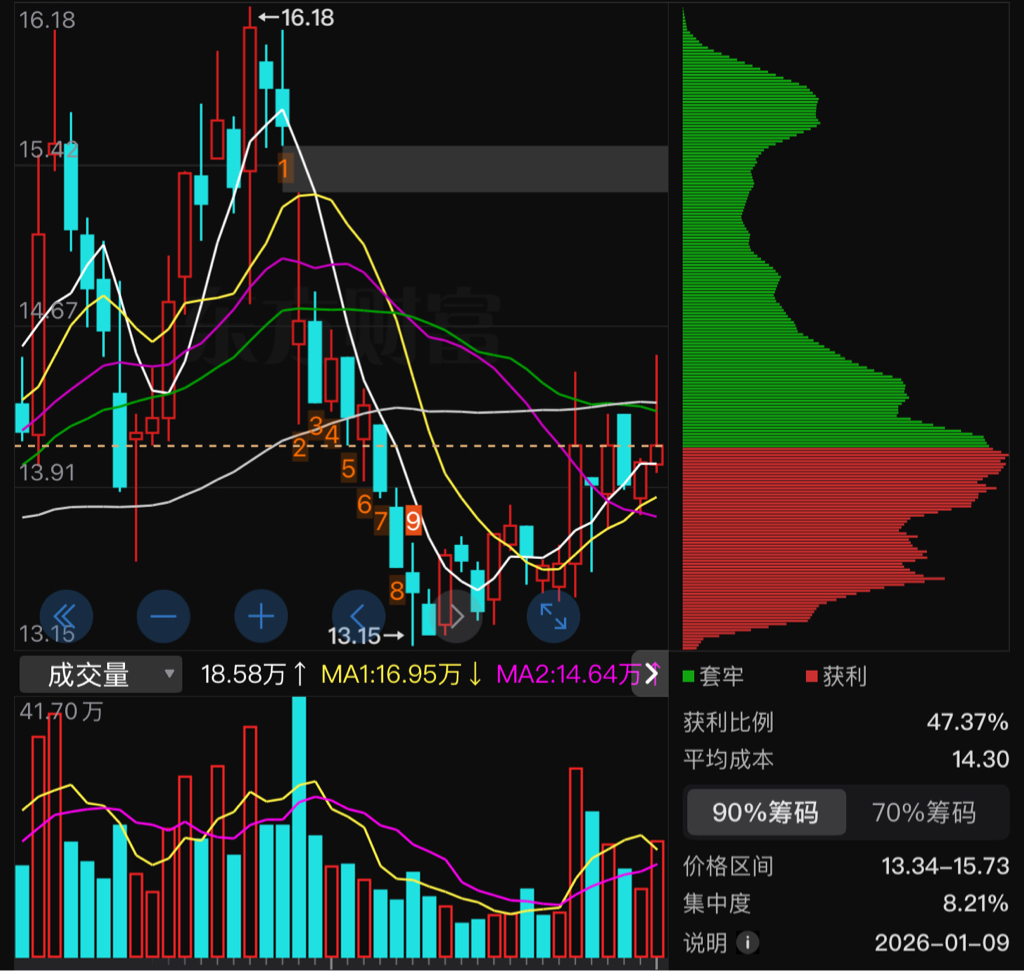This screenshot has height=971, width=1024.
Task: Expand more indicator values with chevron
Action: click(x=651, y=674)
